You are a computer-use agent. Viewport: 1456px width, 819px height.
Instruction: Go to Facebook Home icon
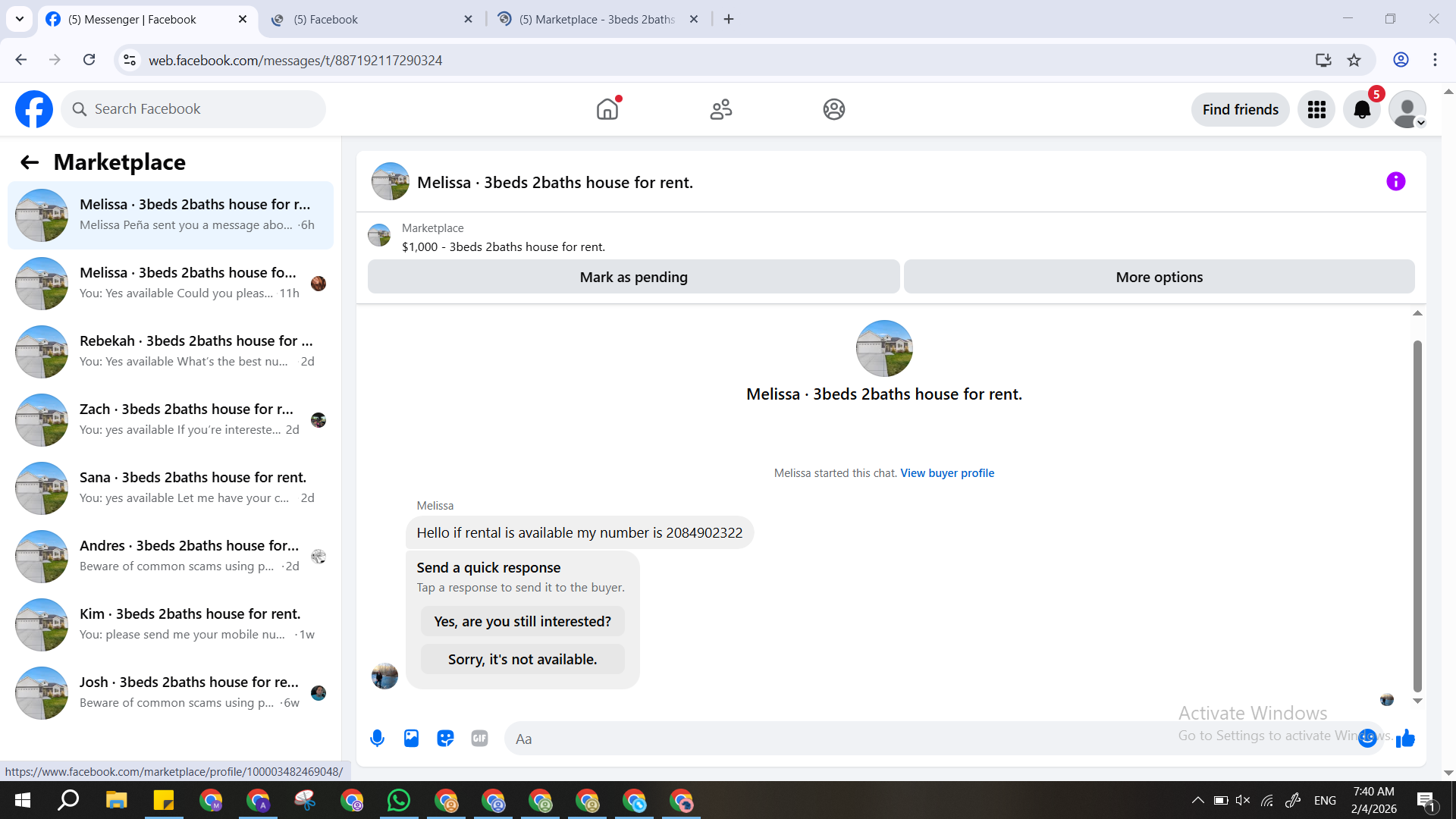click(x=607, y=110)
